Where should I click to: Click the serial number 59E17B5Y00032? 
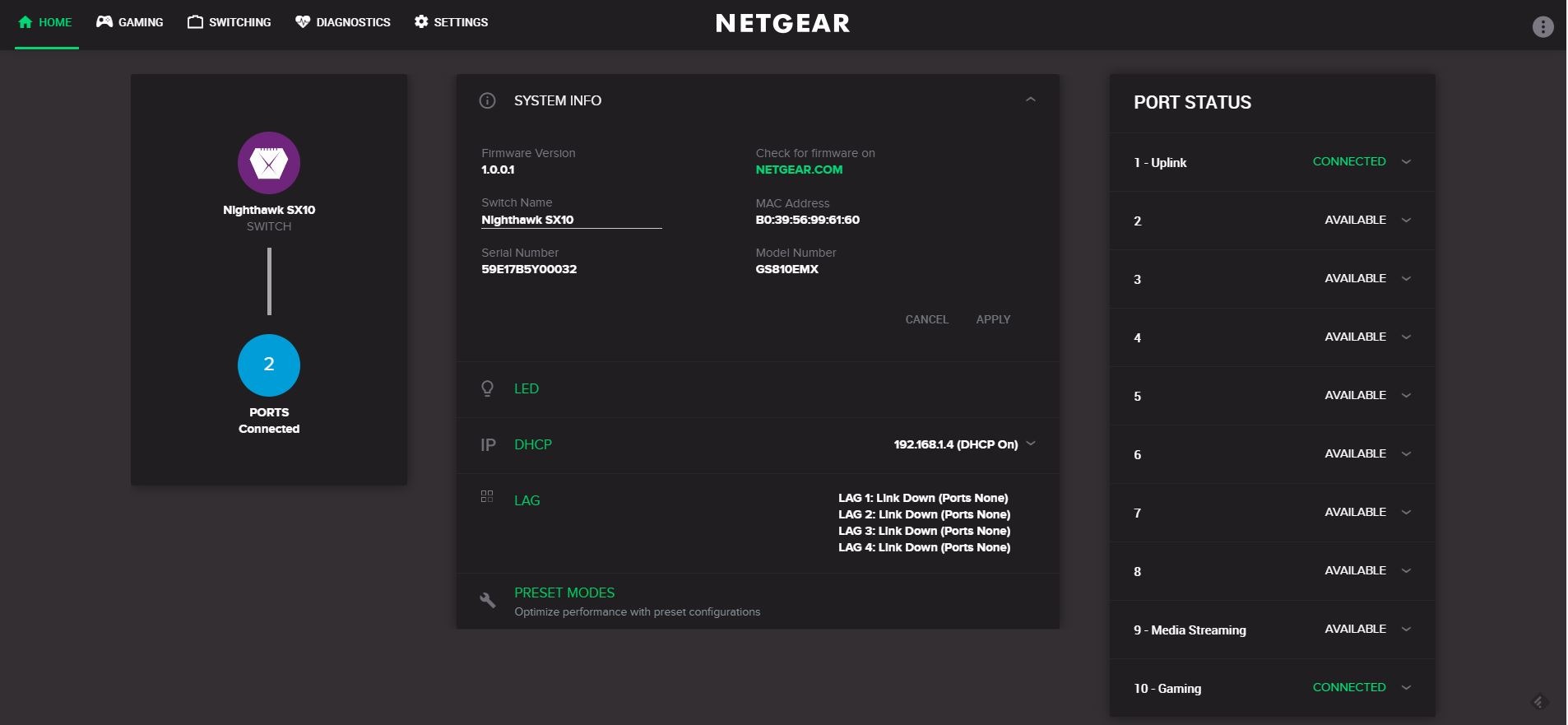(529, 269)
